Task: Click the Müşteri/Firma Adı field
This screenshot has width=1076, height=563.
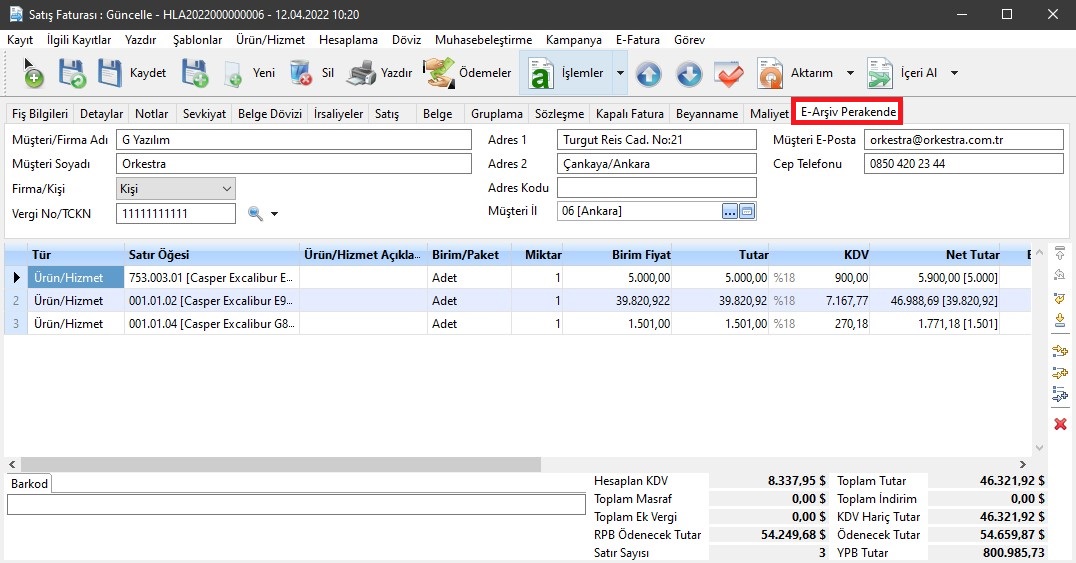Action: [294, 139]
